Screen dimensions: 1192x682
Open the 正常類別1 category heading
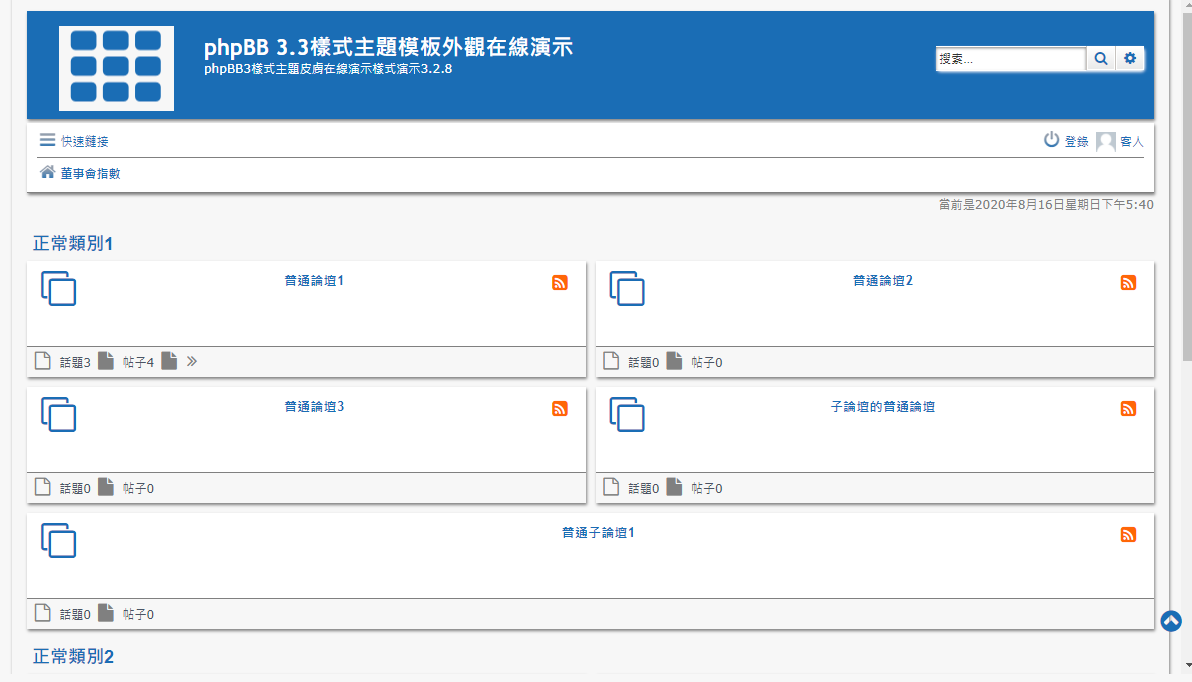click(x=73, y=243)
